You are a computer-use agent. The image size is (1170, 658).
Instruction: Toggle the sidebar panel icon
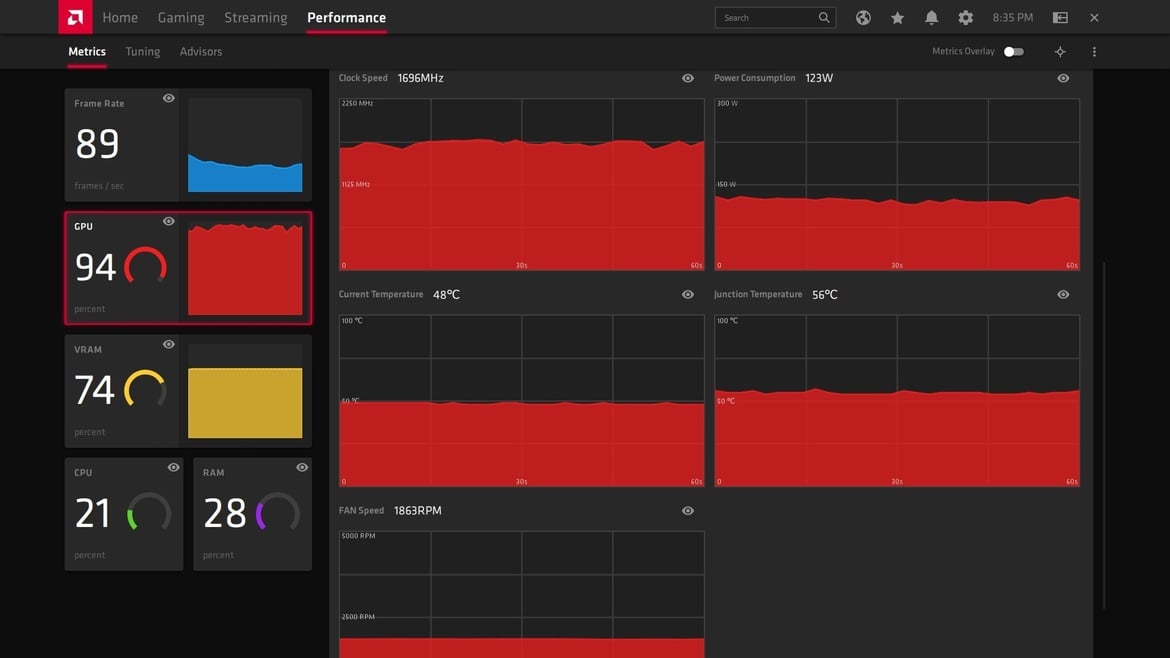click(x=1060, y=18)
